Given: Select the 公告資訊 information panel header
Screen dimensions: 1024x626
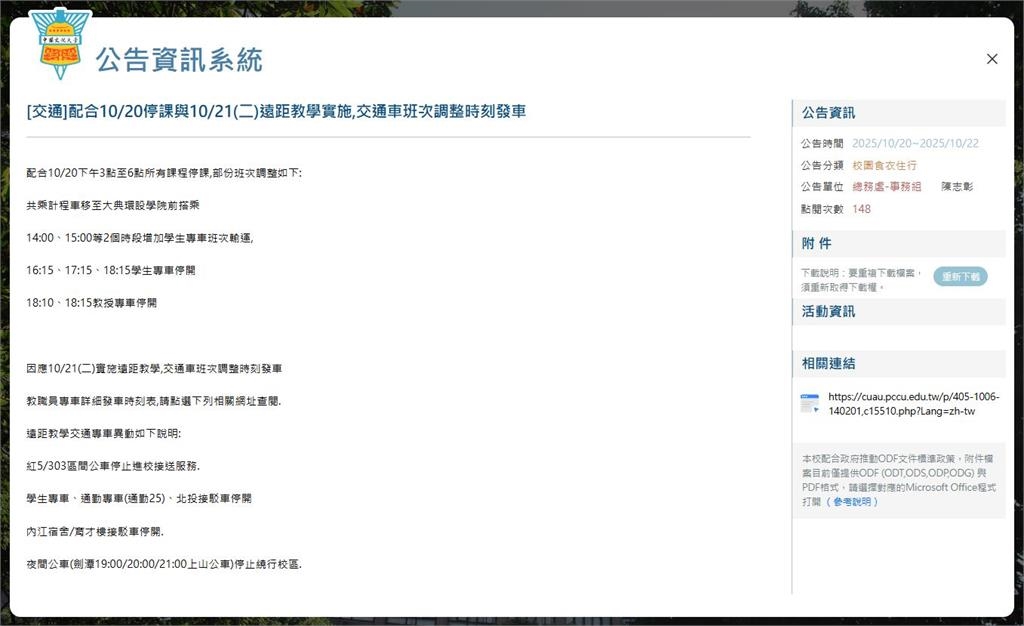Looking at the screenshot, I should point(829,112).
